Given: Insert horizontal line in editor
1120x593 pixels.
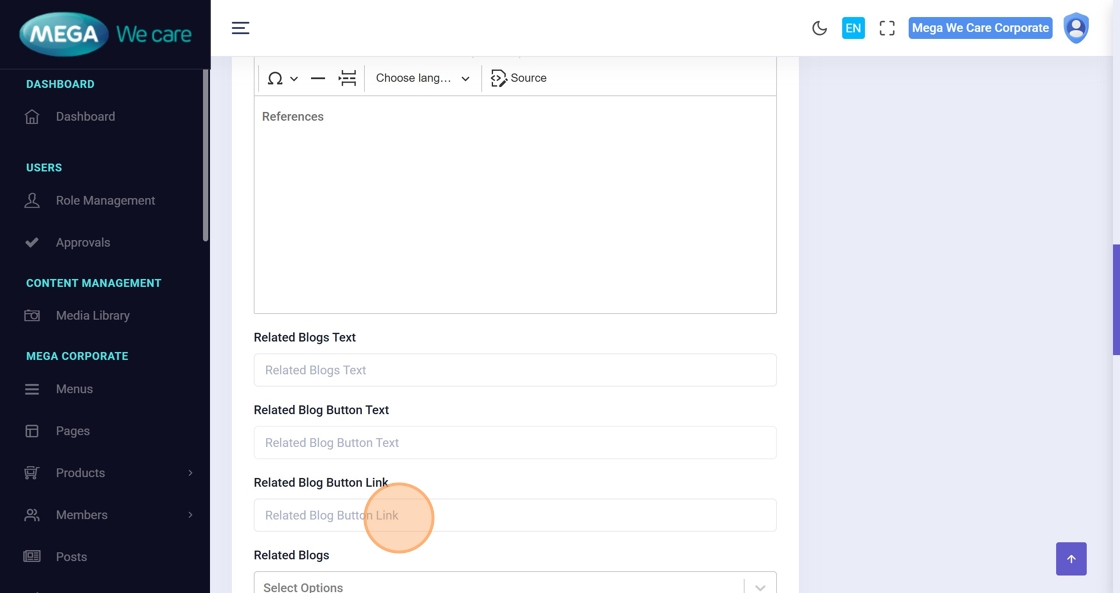Looking at the screenshot, I should (318, 78).
